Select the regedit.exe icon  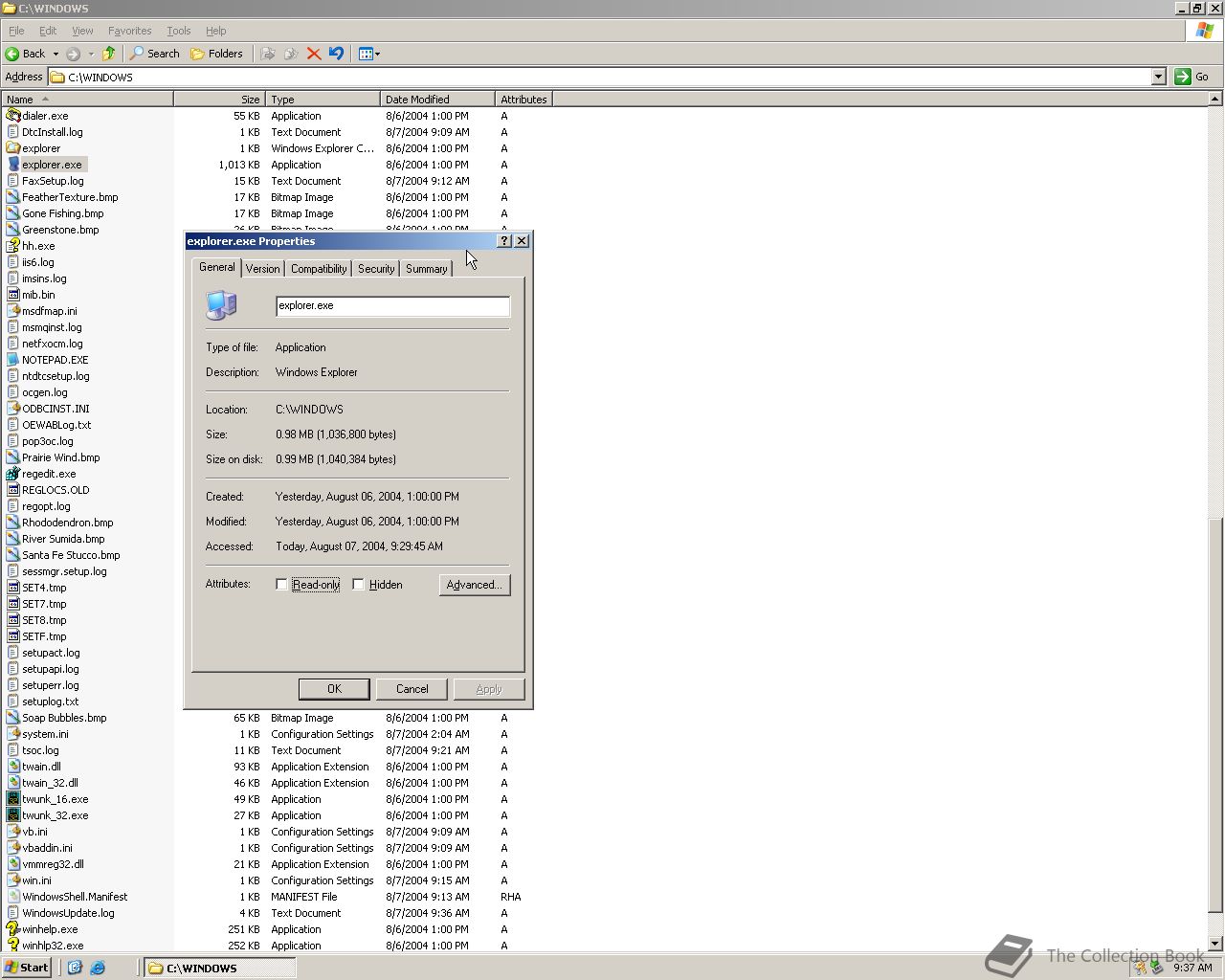point(13,474)
